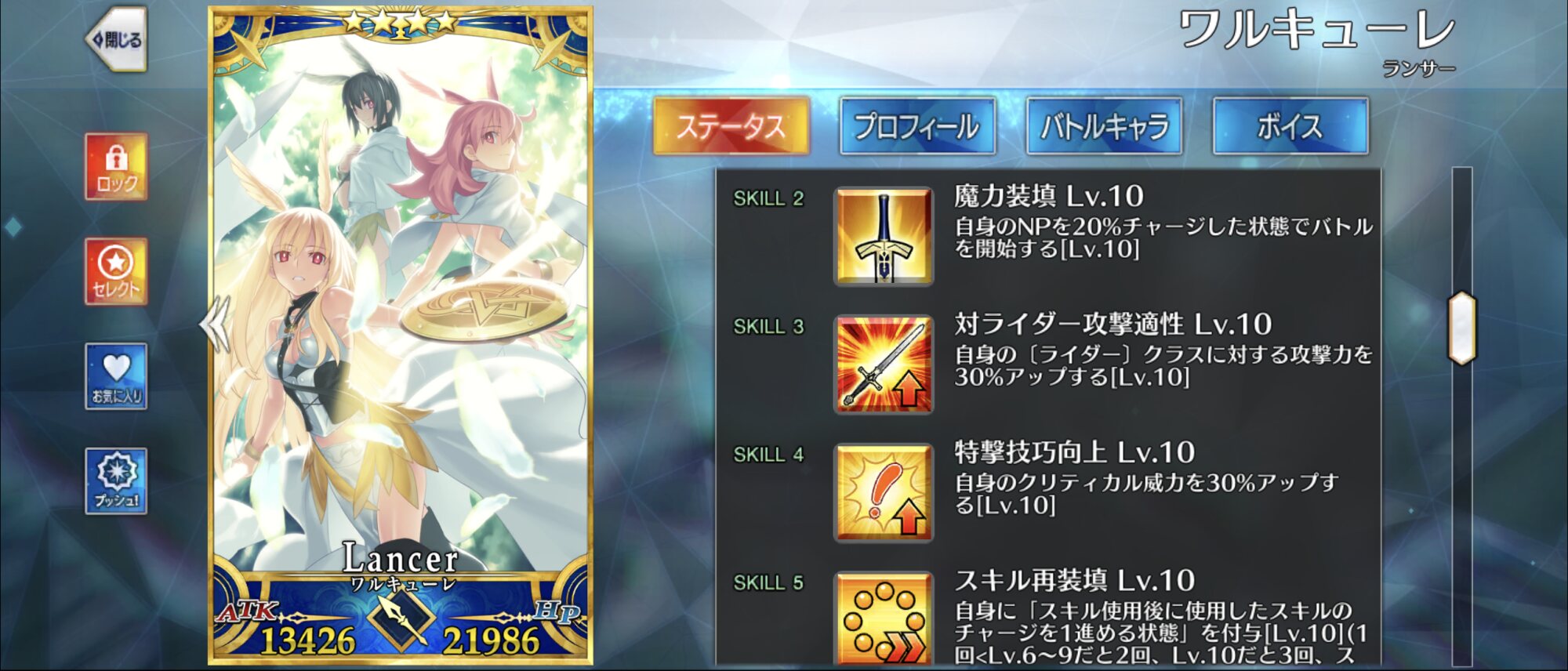Expand the card's left double-arrow chevron
Screen dimensions: 1568x671
click(x=214, y=324)
